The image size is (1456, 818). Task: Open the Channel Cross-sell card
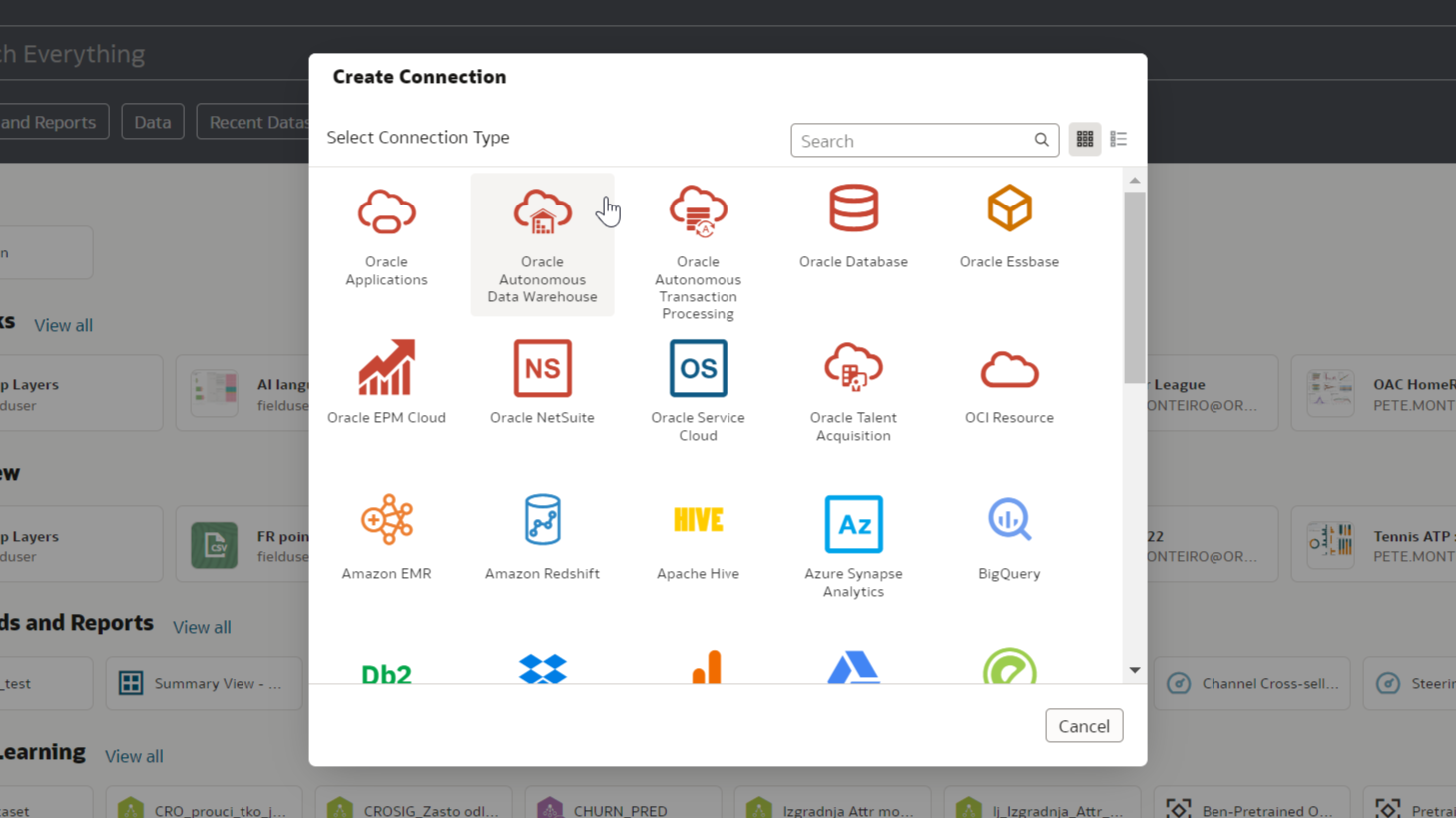click(1252, 683)
